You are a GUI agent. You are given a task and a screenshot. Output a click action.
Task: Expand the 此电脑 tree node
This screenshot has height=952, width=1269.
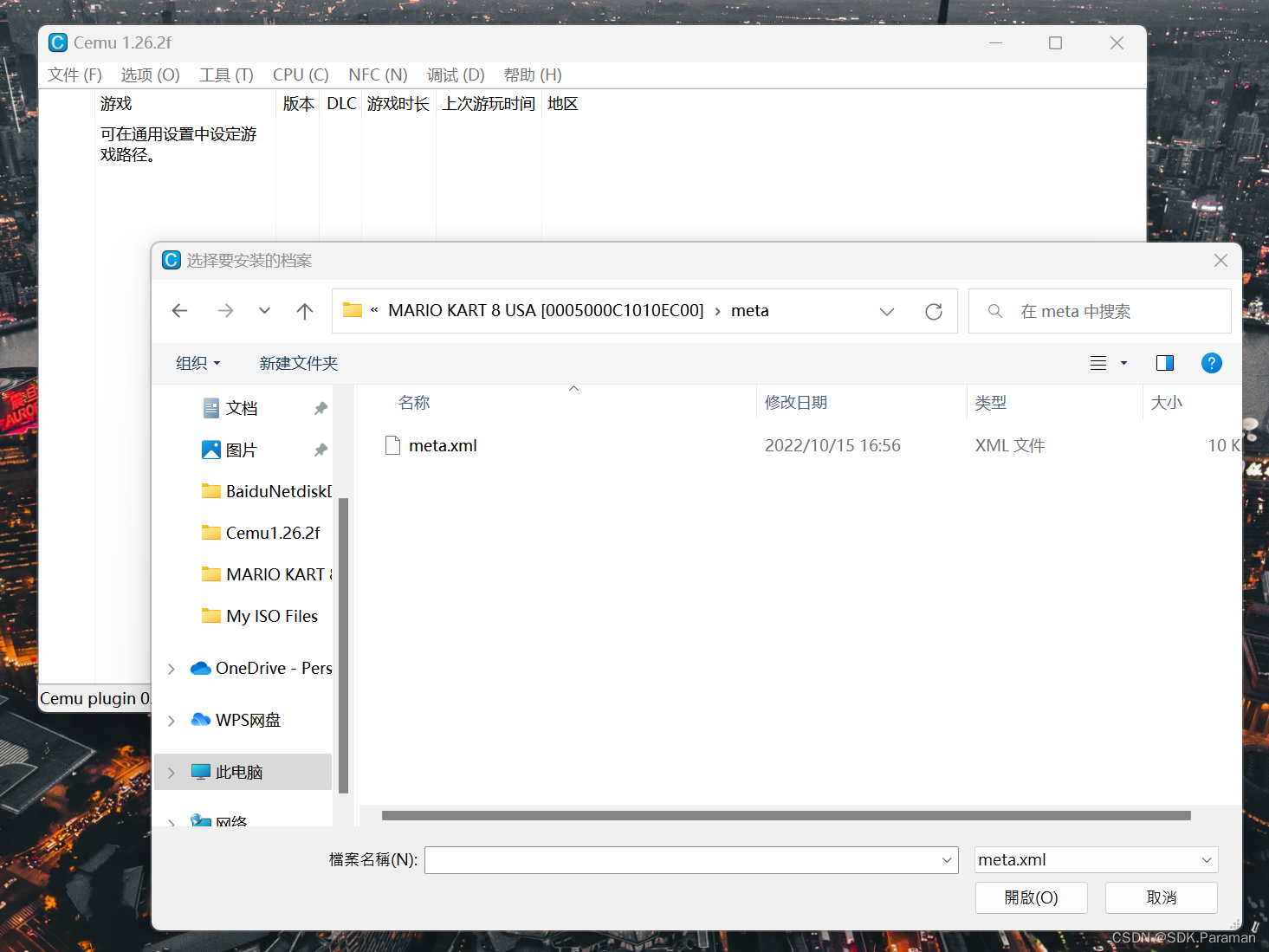[x=172, y=773]
